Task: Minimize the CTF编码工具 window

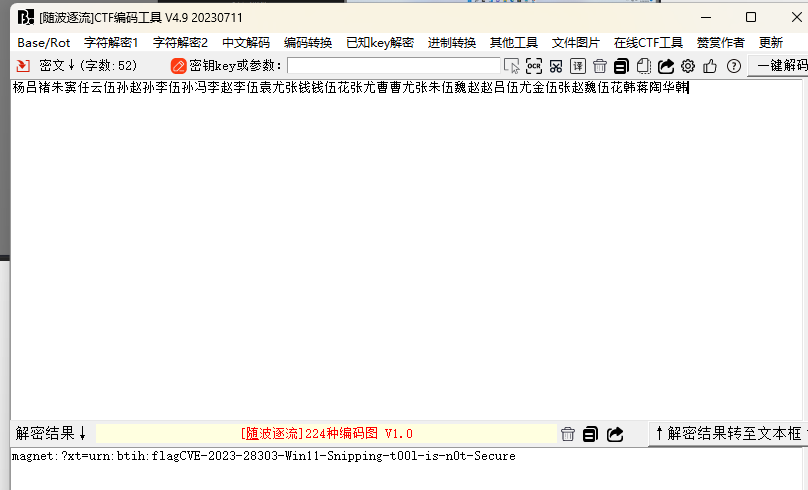Action: pos(706,18)
